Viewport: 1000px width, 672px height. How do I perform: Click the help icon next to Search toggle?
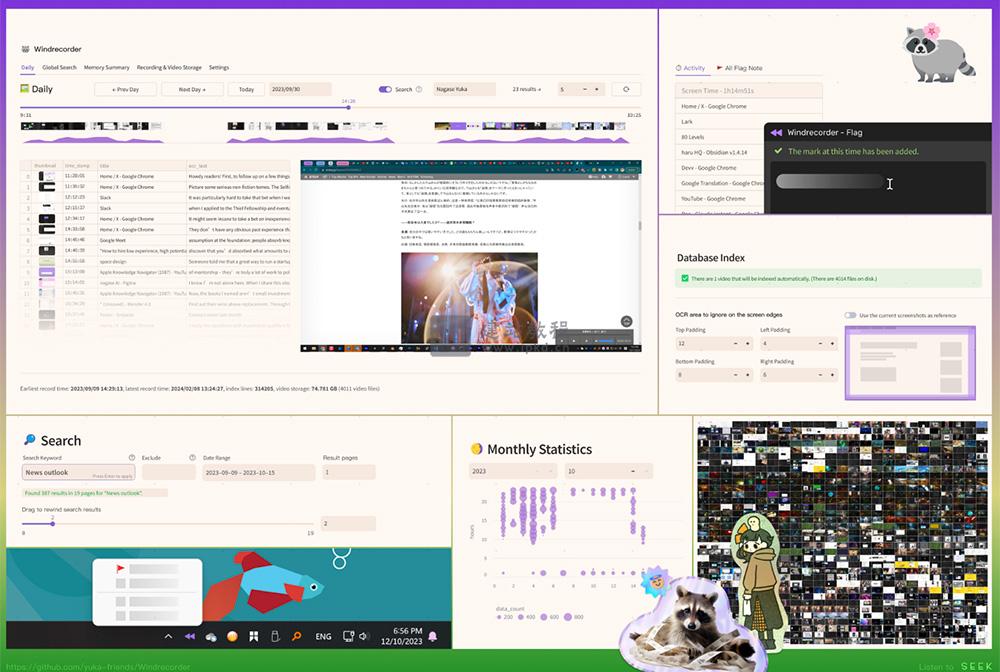[419, 89]
